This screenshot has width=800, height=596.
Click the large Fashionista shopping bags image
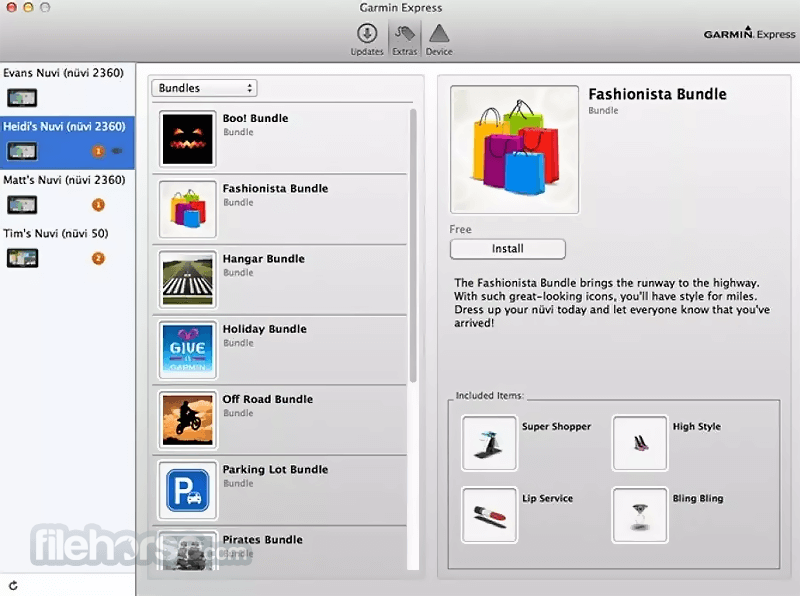[514, 150]
